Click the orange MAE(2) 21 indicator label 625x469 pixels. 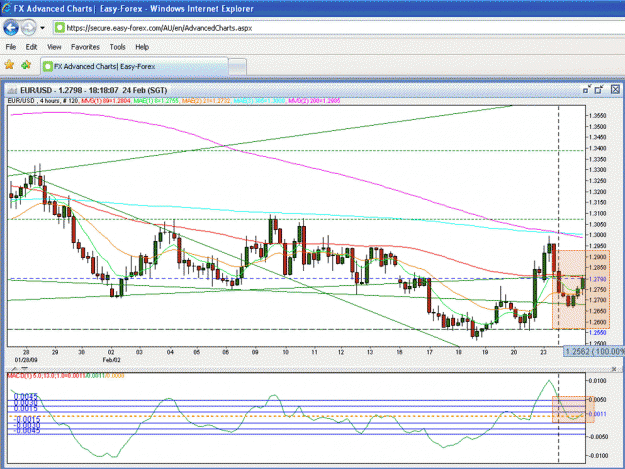click(206, 101)
